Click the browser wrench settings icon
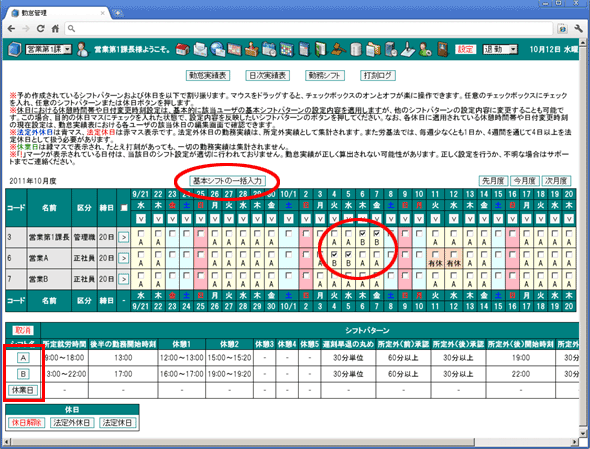The image size is (590, 449). click(578, 28)
